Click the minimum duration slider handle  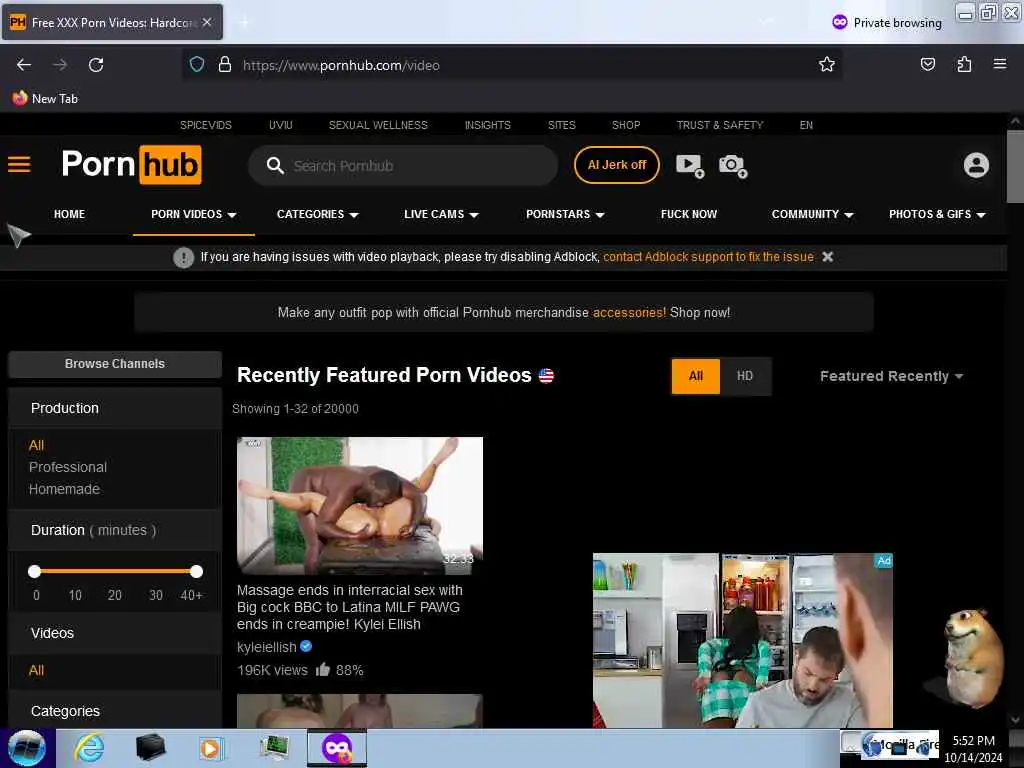click(35, 571)
